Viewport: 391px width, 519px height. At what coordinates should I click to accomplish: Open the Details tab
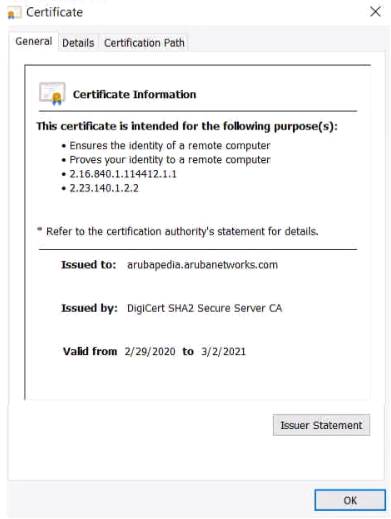(78, 43)
